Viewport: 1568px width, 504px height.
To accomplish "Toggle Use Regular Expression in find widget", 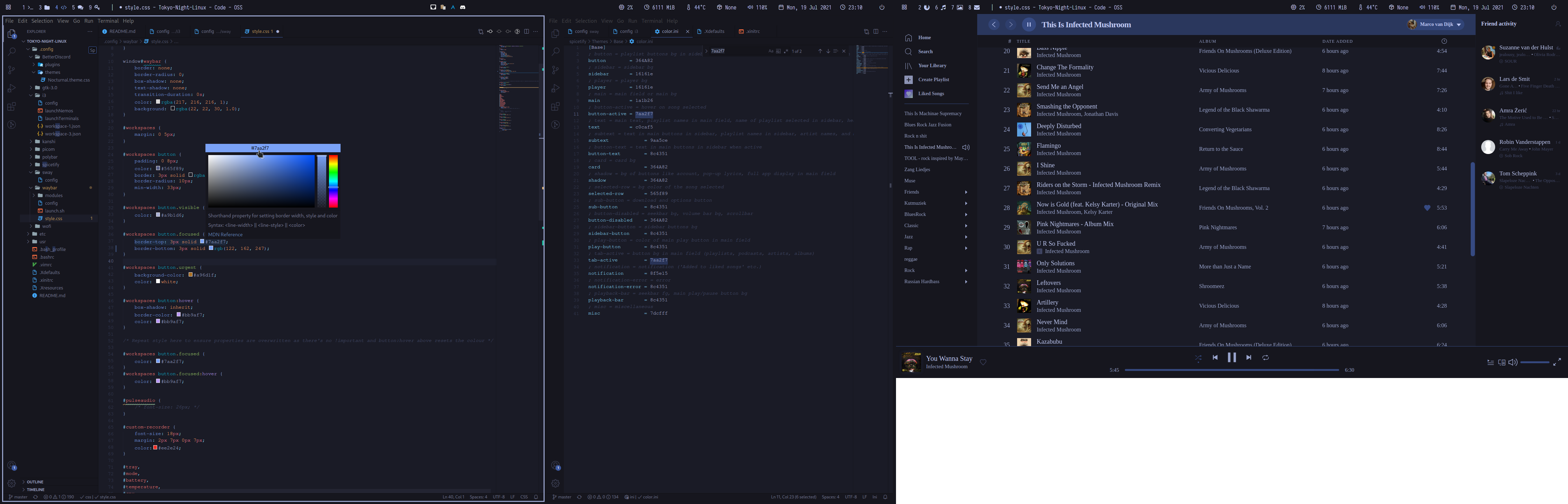I will point(786,51).
